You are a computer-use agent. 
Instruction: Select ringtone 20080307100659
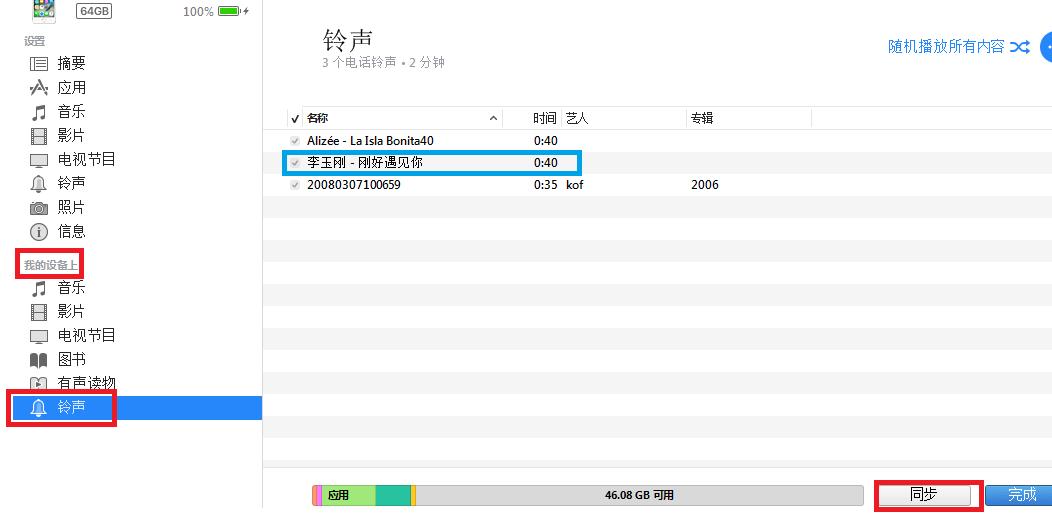coord(354,185)
